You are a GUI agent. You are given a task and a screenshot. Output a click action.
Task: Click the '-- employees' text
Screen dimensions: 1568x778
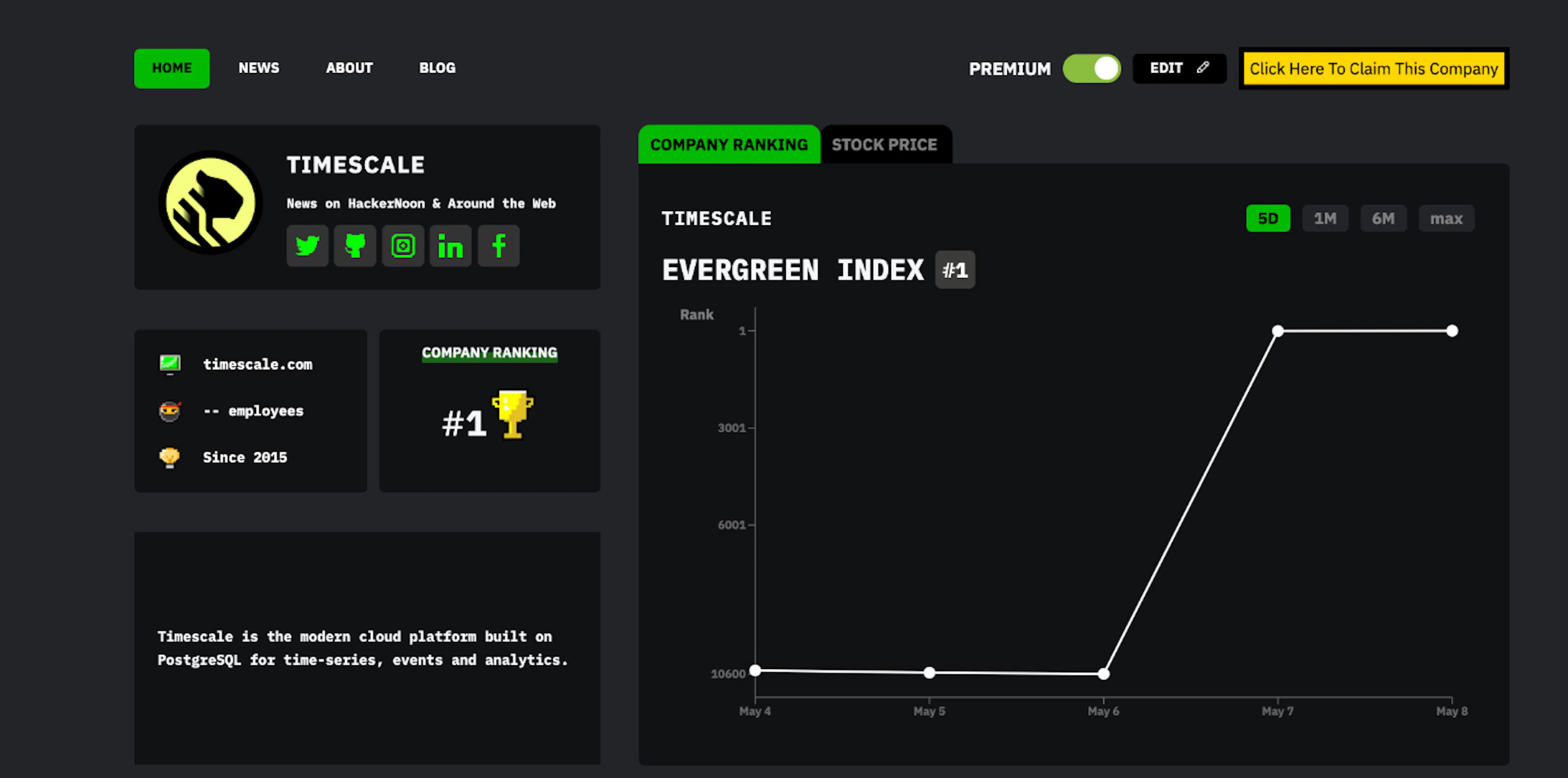tap(253, 411)
